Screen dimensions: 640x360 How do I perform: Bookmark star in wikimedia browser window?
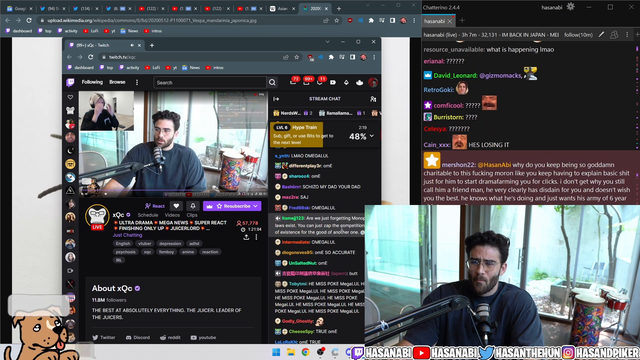click(337, 20)
